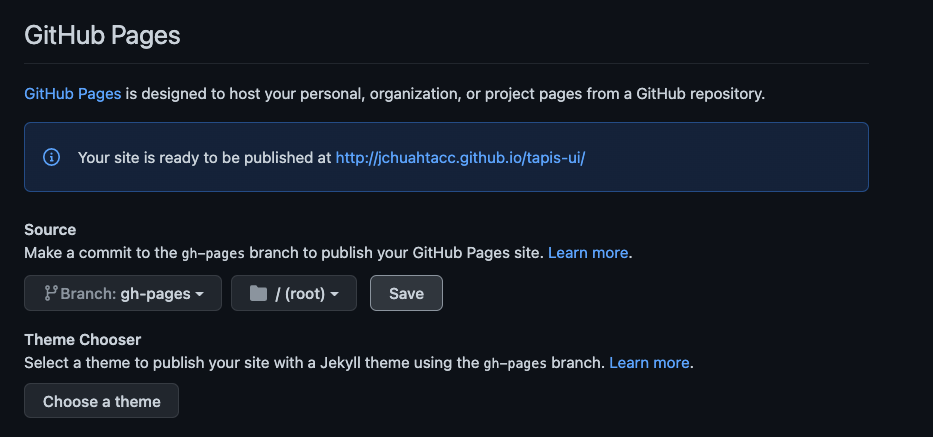Open the published site URL link
This screenshot has width=933, height=437.
pyautogui.click(x=460, y=158)
